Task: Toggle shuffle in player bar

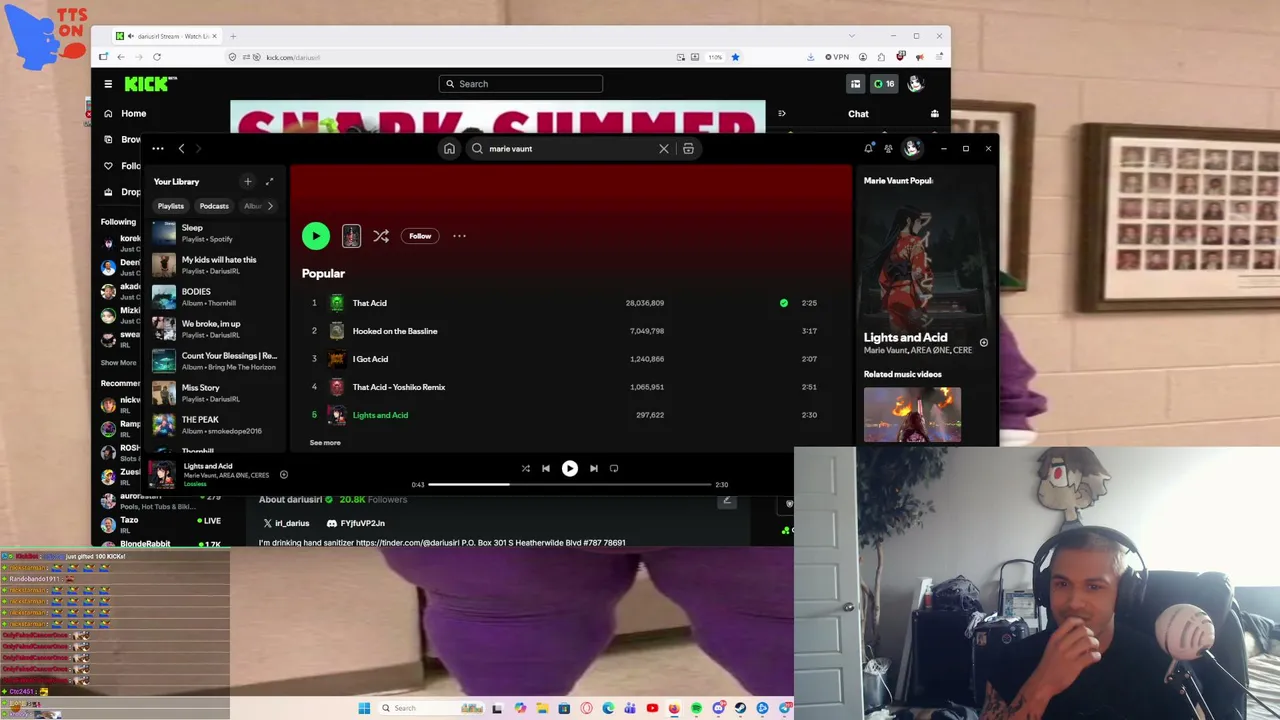Action: [x=525, y=468]
